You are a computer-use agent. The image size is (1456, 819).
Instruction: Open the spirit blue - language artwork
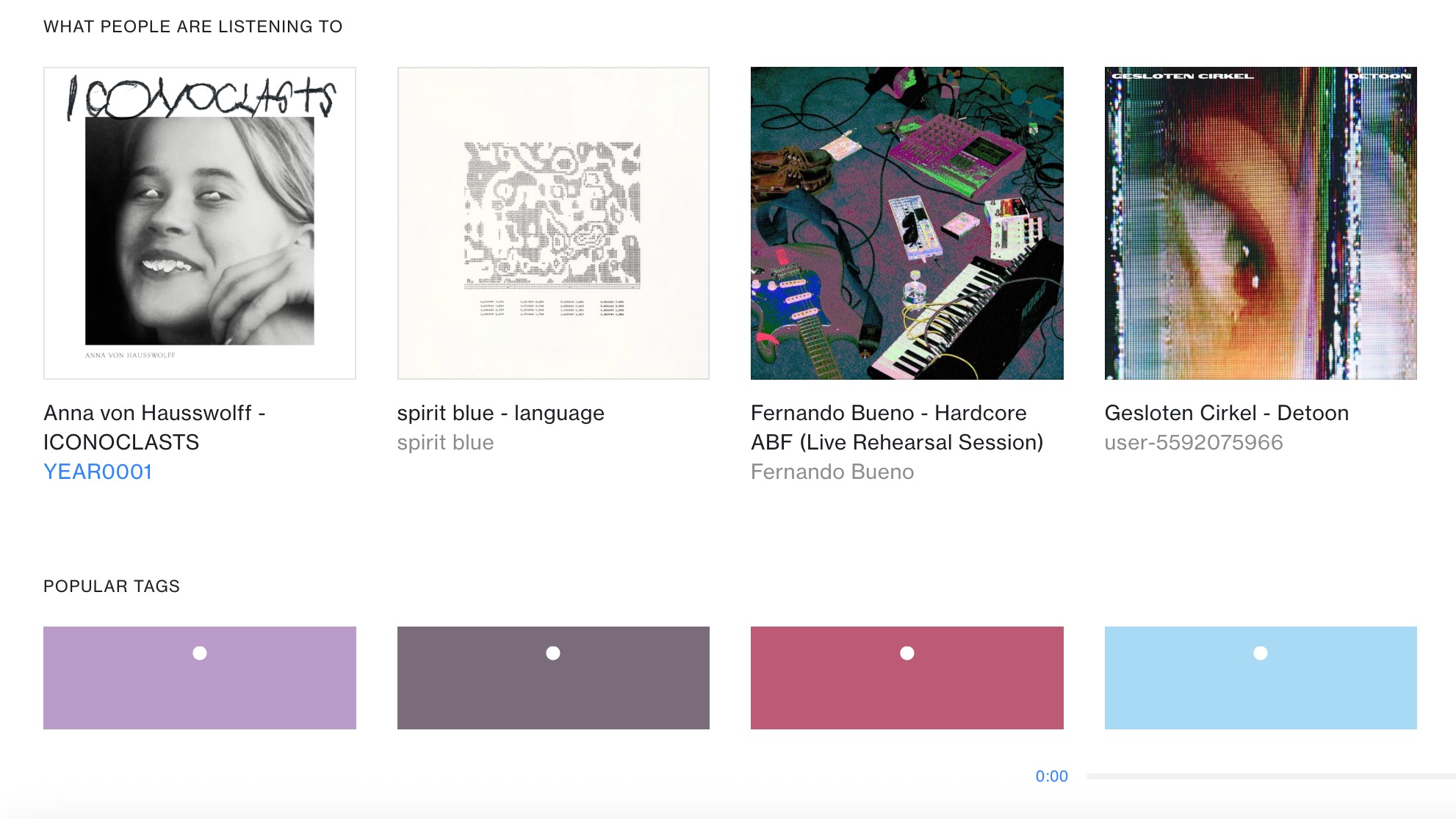coord(553,223)
